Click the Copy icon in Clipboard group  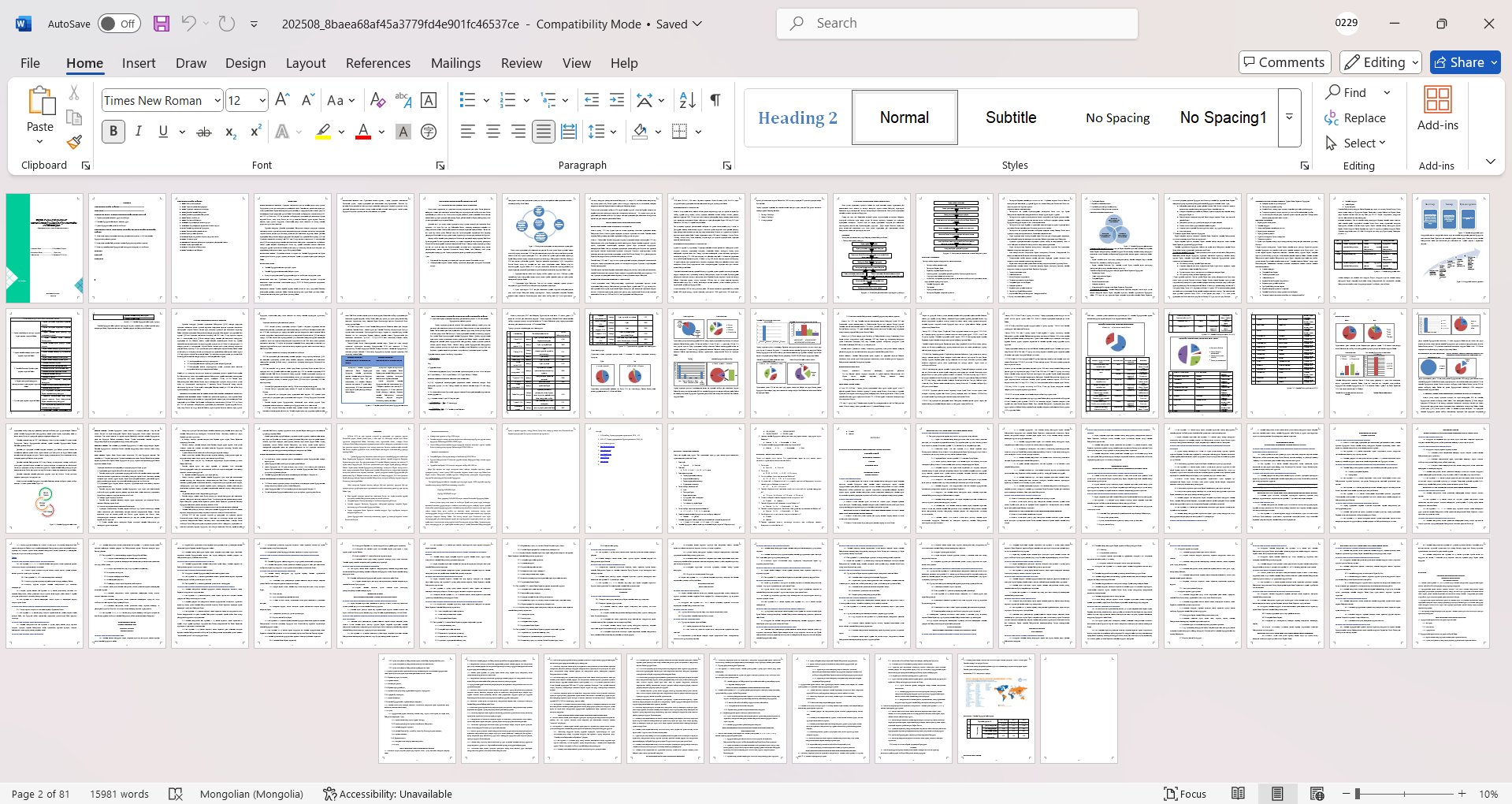coord(74,117)
